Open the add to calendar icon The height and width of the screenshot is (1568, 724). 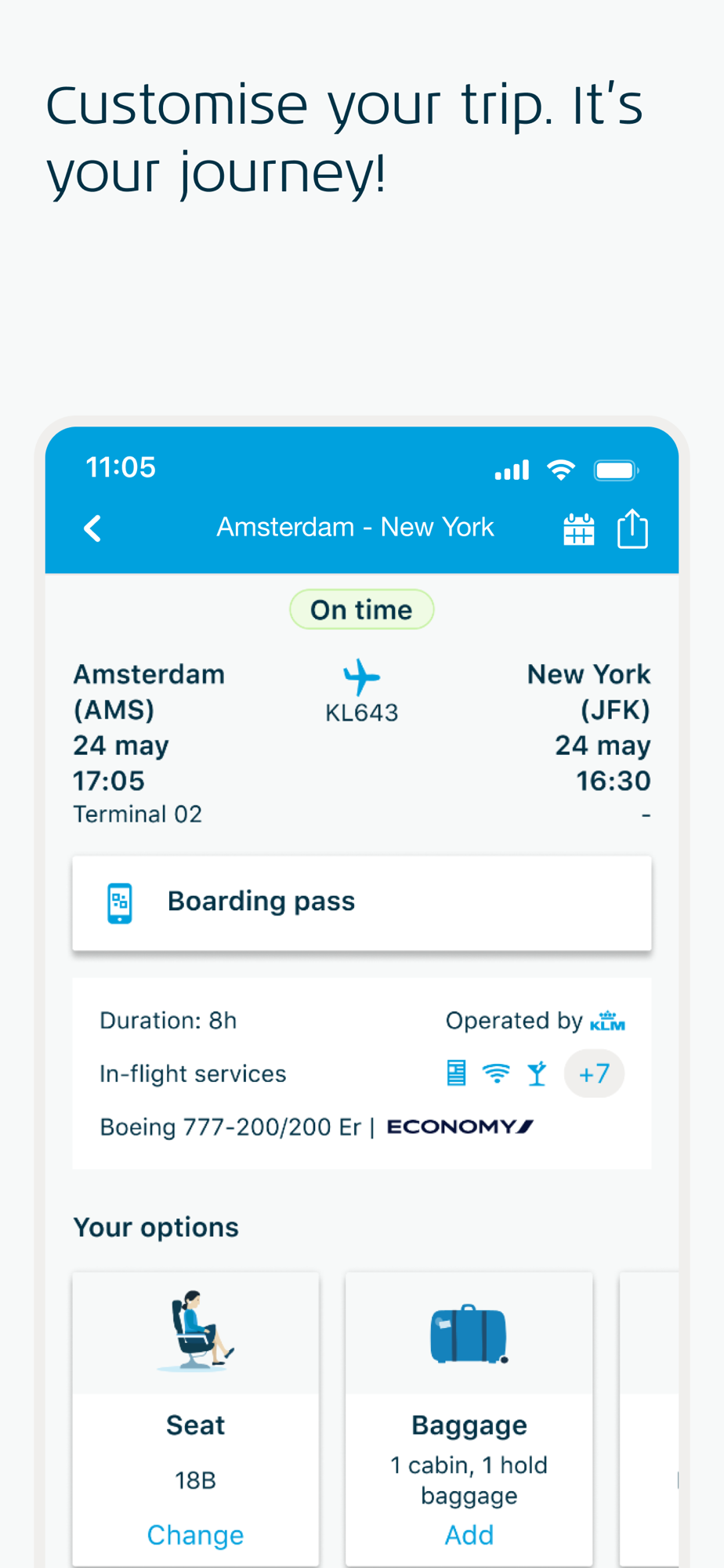[579, 529]
